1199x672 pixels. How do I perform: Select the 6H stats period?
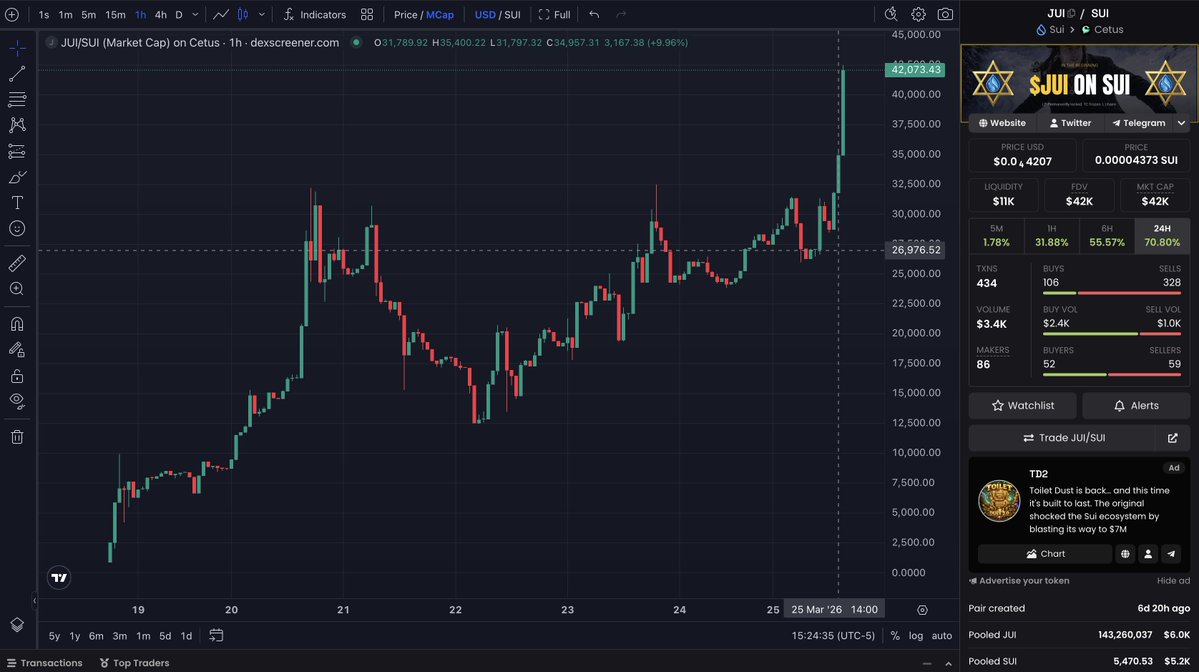(x=1106, y=235)
